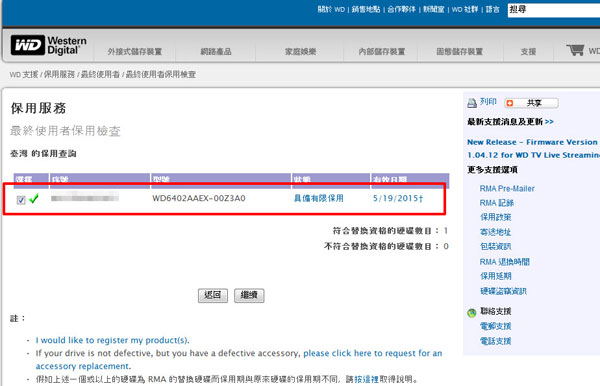Click 符合替換資格的硬碟數目 text
600x386 pixels.
click(386, 231)
